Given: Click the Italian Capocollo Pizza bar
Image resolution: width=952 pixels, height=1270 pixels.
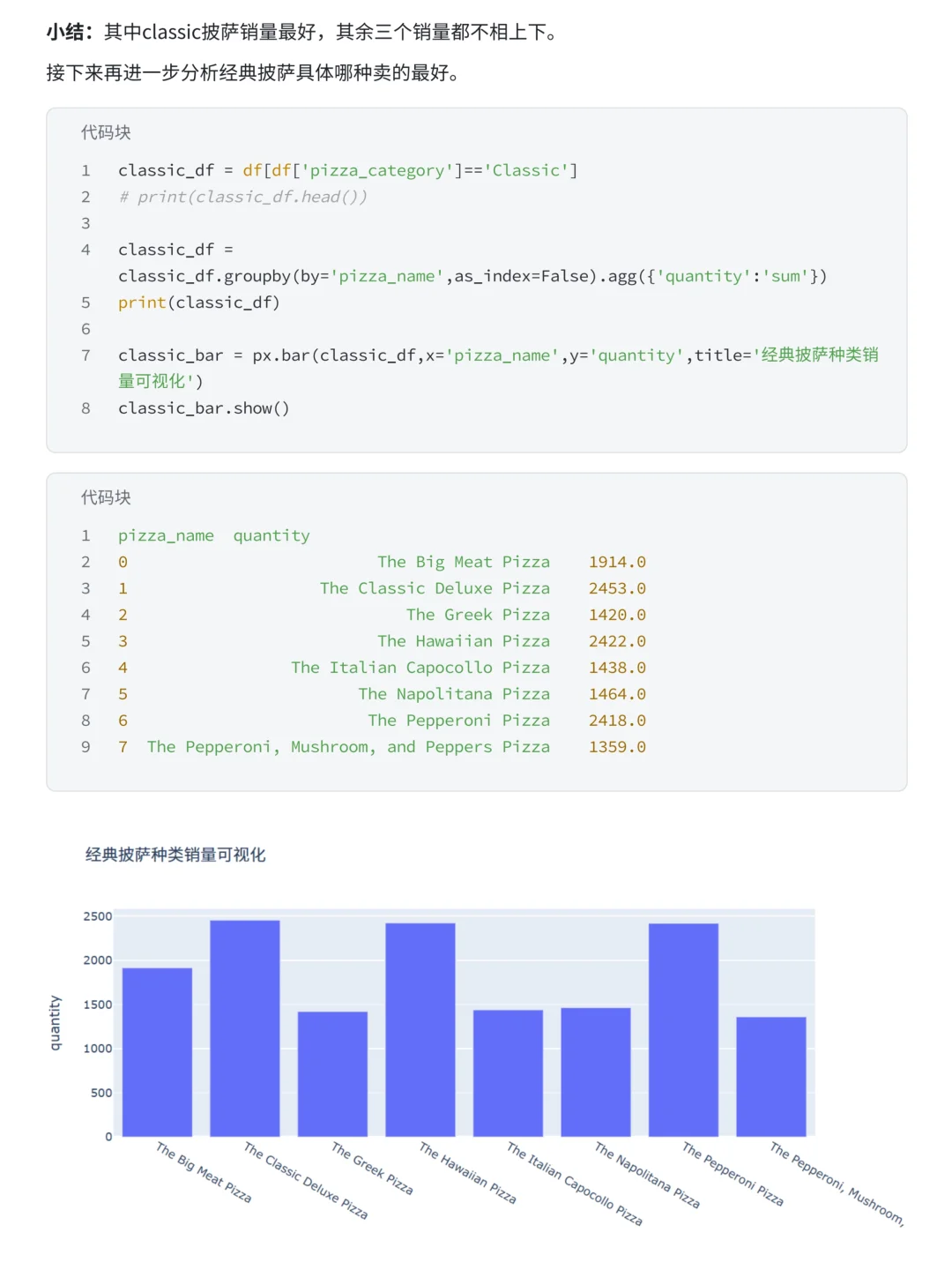Looking at the screenshot, I should pyautogui.click(x=508, y=1073).
